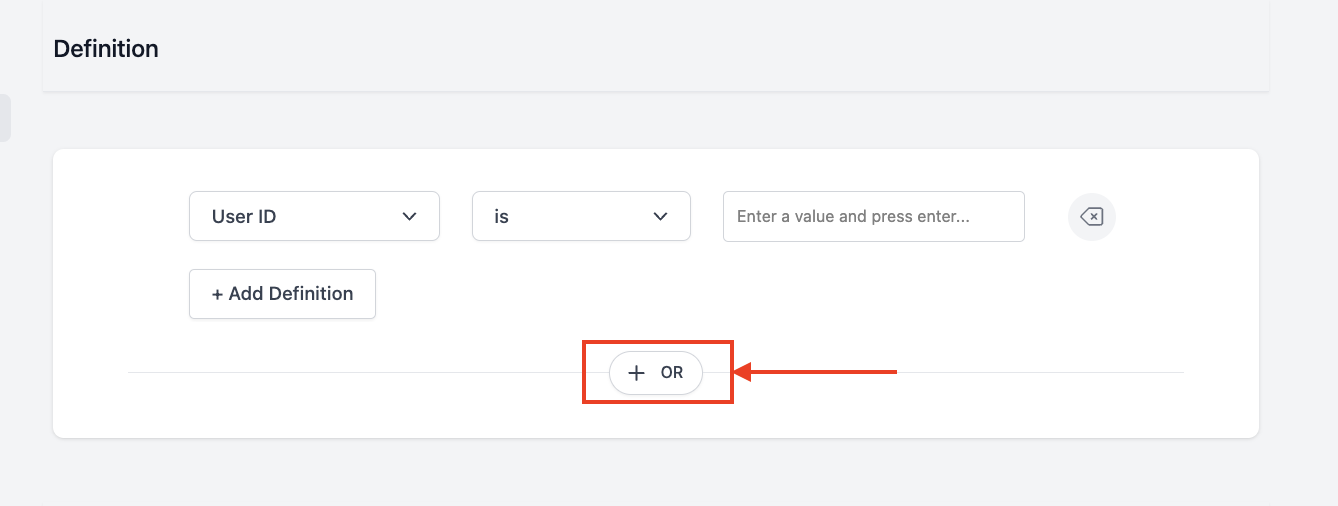This screenshot has width=1338, height=506.
Task: Click the delete condition backspace icon
Action: coord(1092,217)
